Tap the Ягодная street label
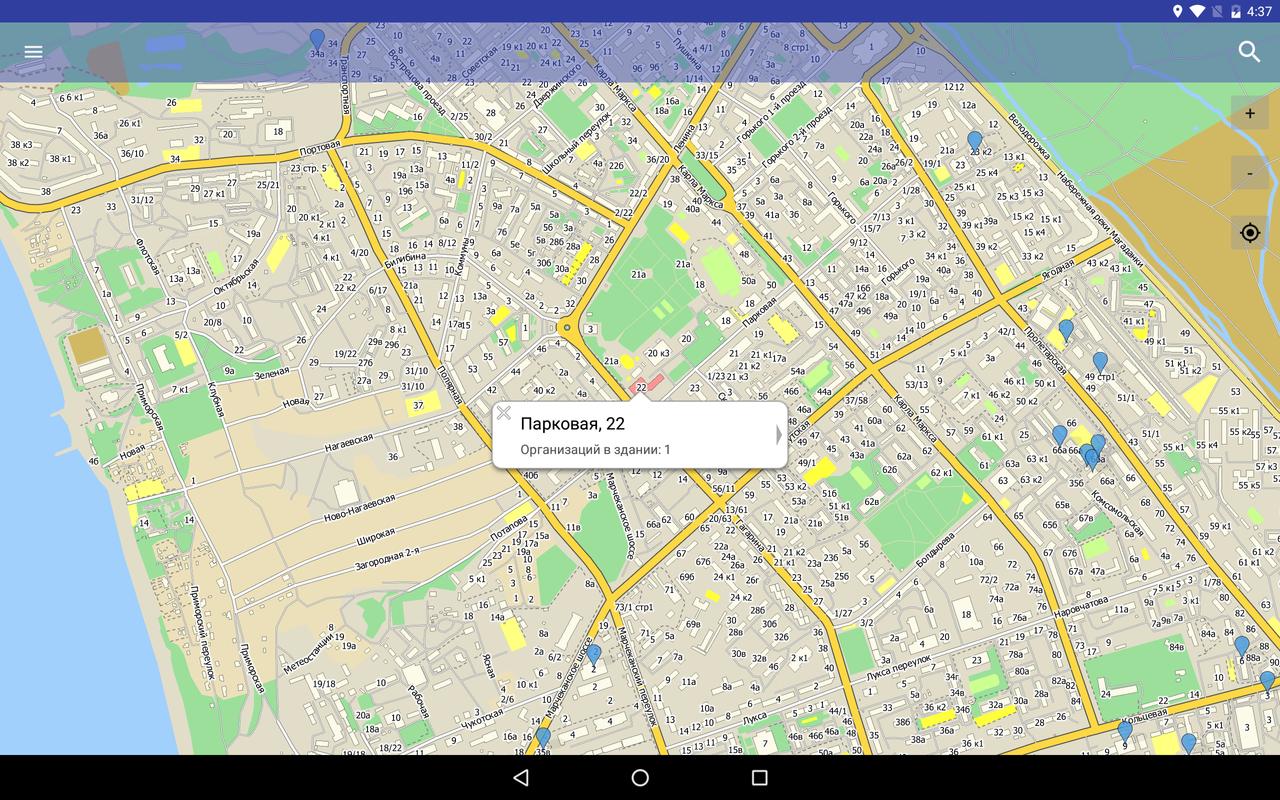The image size is (1280, 800). 1057,270
